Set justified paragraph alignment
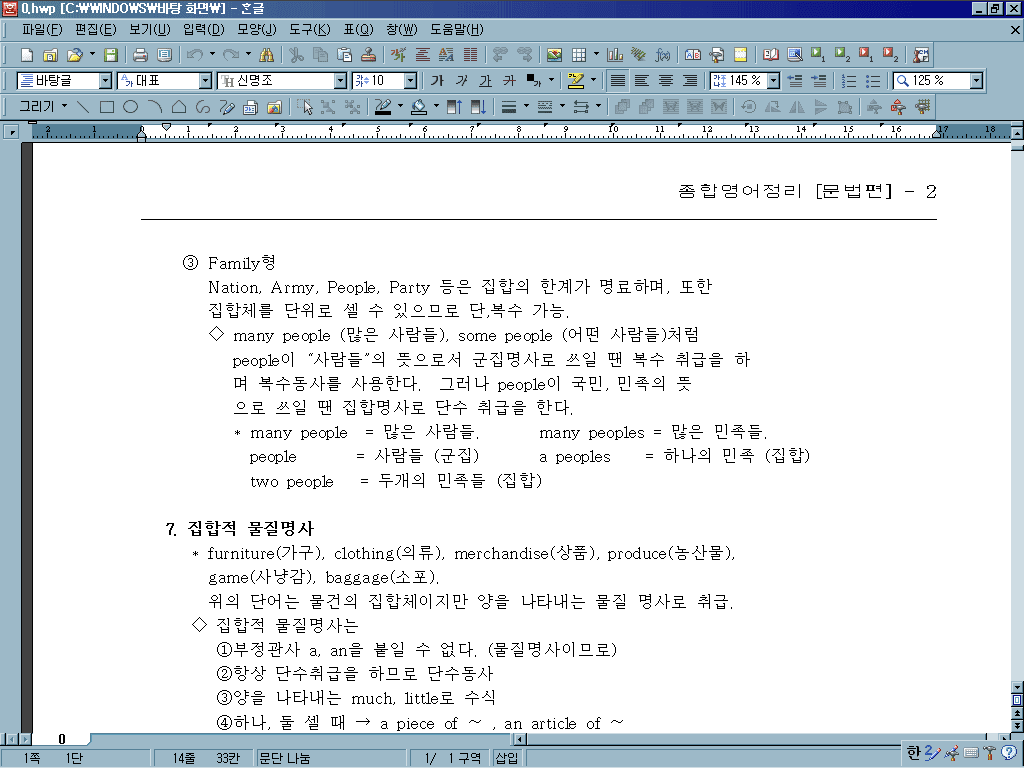 617,80
